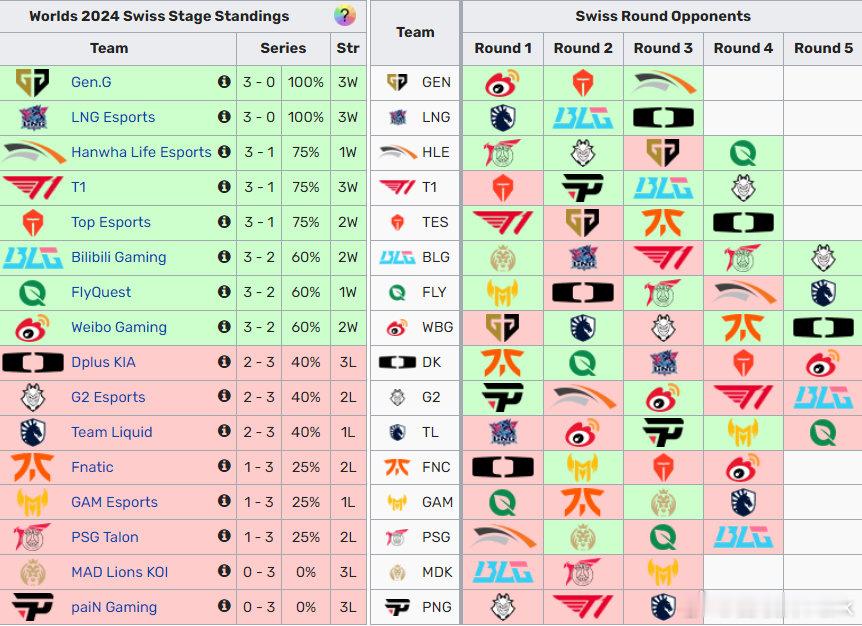Click the rainbow question mark help icon

pyautogui.click(x=345, y=15)
